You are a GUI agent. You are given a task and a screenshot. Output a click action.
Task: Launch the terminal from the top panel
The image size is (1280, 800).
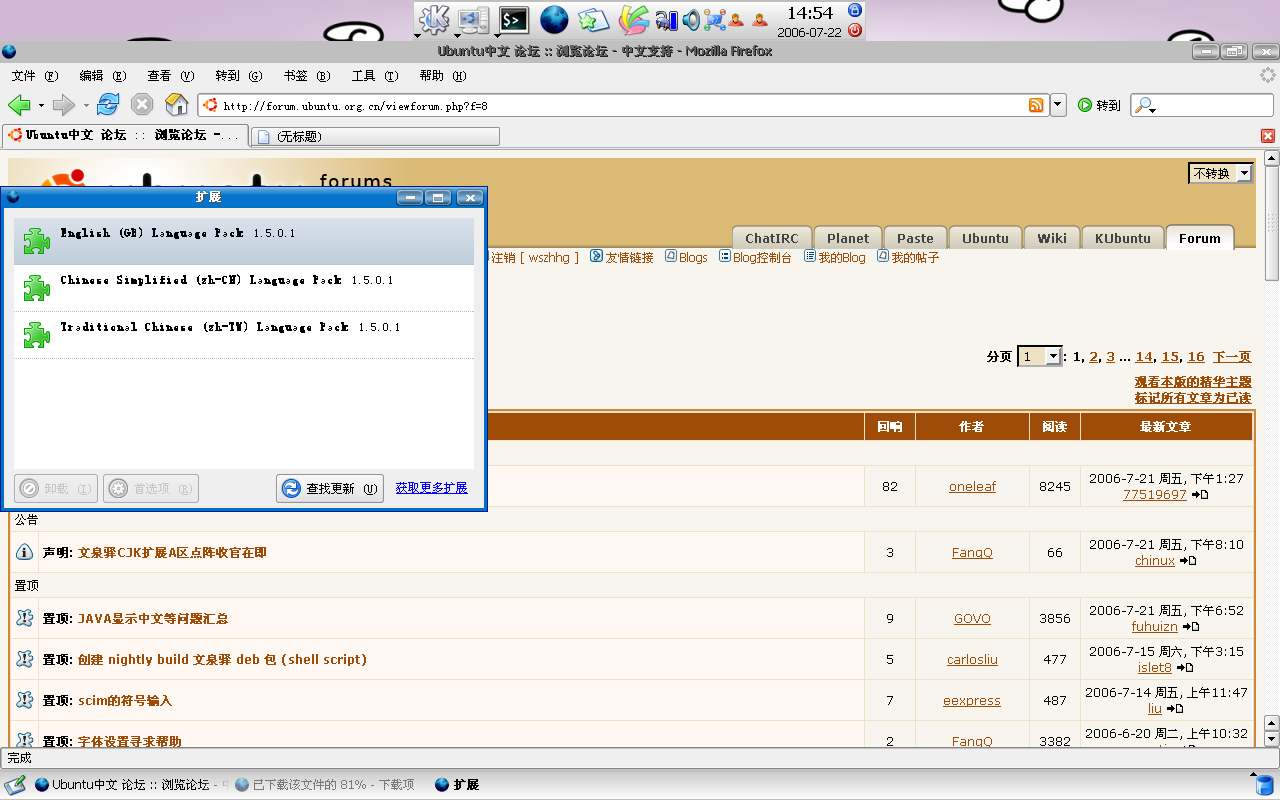click(514, 19)
